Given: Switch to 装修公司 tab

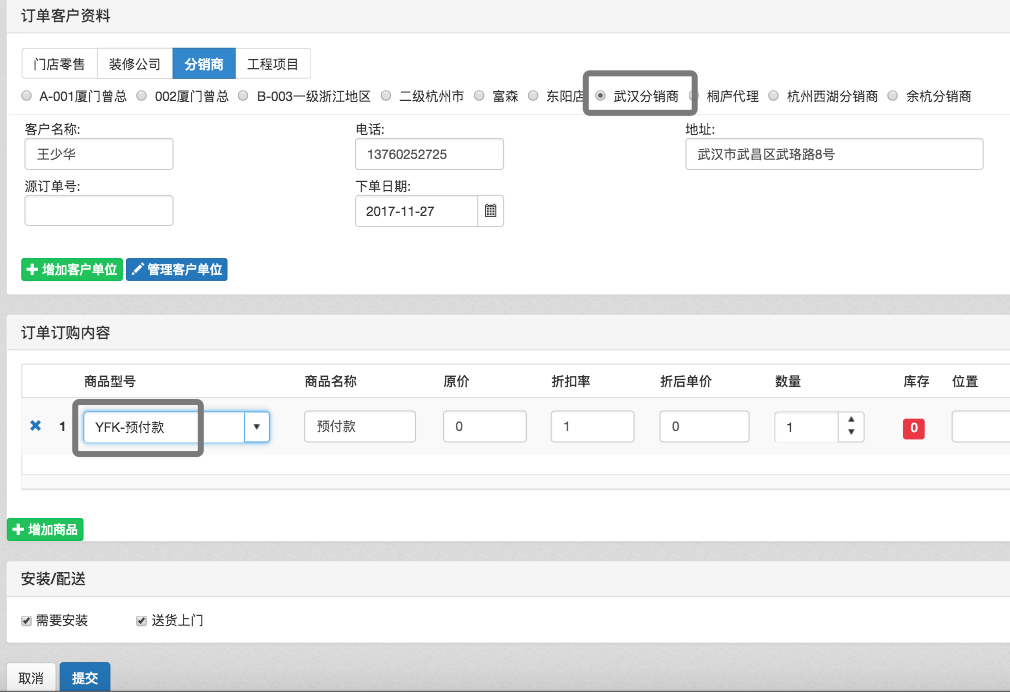Looking at the screenshot, I should 135,64.
